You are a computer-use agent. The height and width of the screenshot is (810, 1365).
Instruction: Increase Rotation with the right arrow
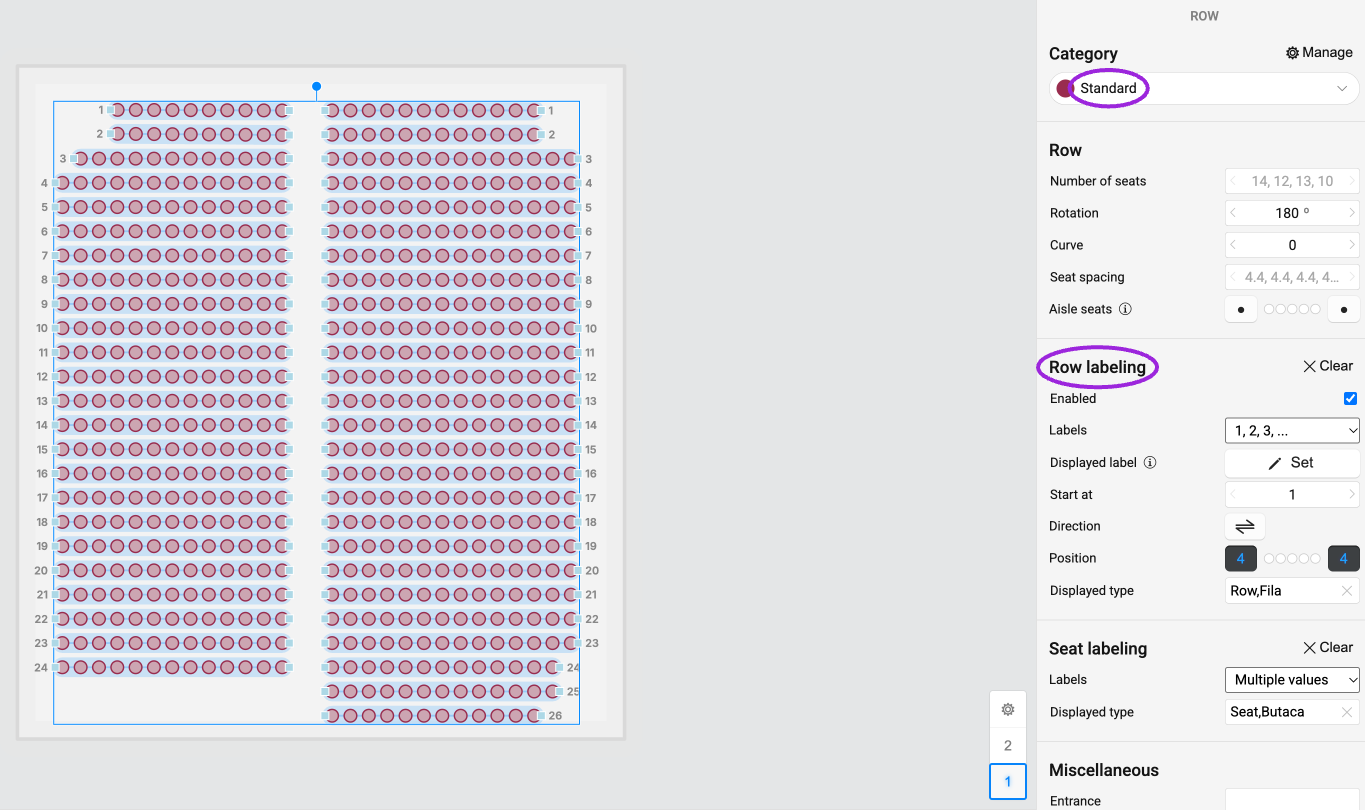(1352, 213)
